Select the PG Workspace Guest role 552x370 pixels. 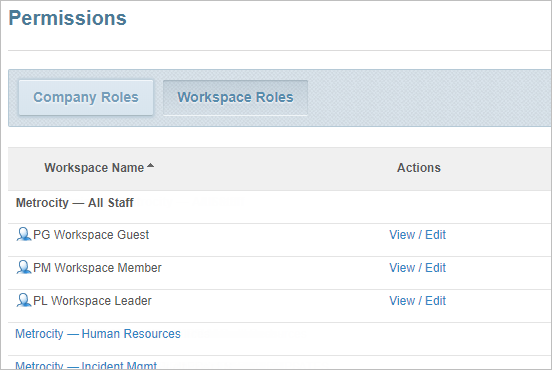(x=91, y=235)
